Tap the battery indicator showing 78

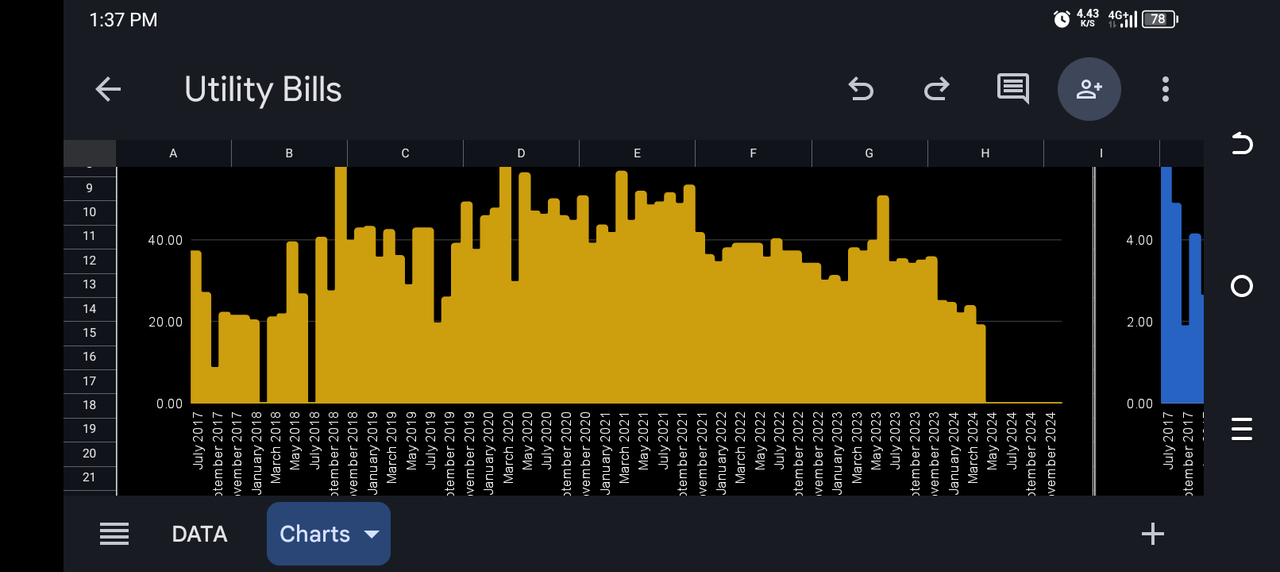(x=1160, y=19)
